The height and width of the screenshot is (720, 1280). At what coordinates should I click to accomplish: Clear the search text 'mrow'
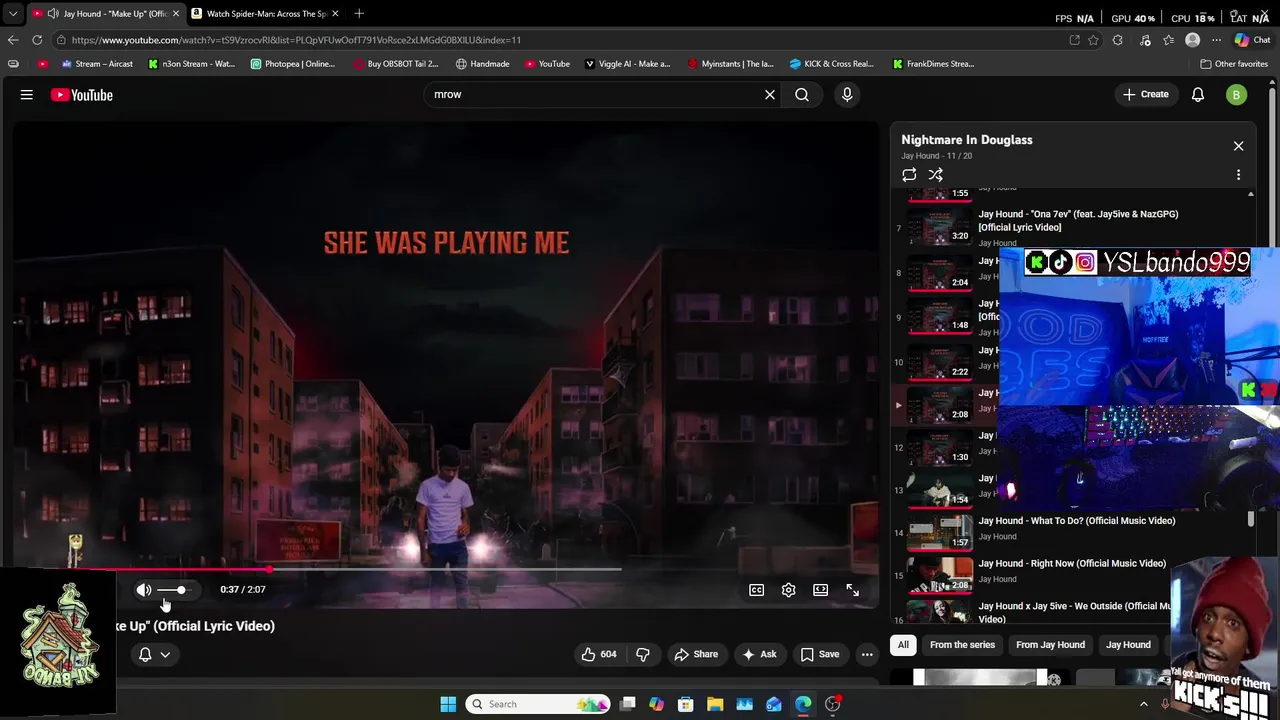click(770, 95)
